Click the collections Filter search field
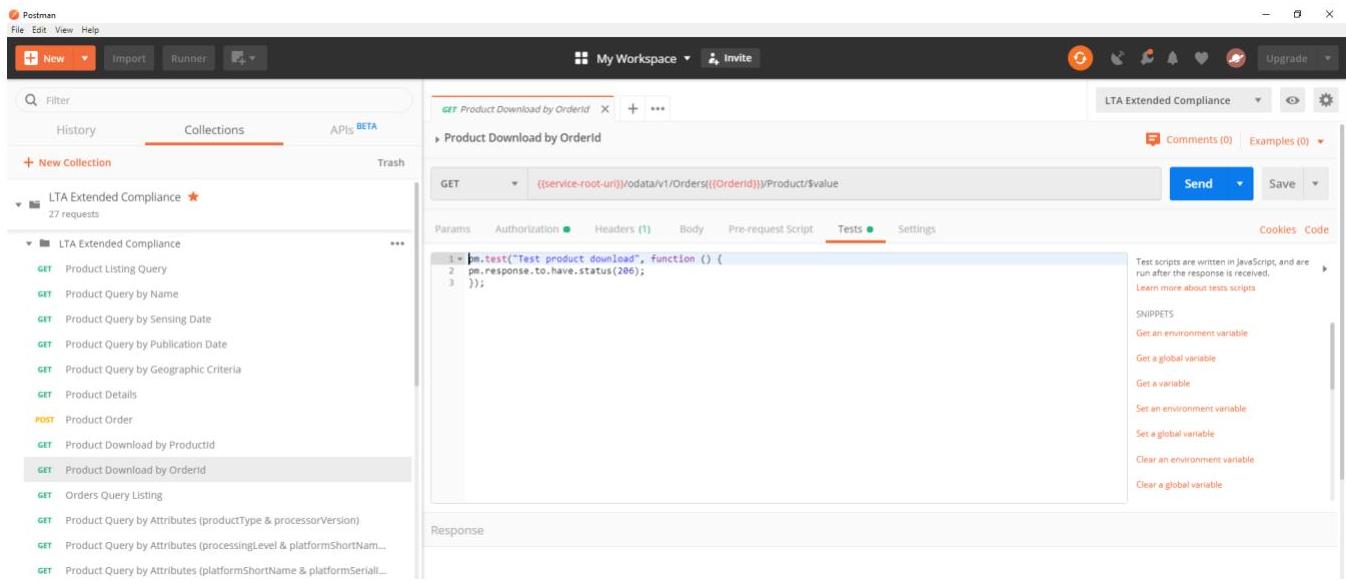The height and width of the screenshot is (583, 1346). point(215,100)
